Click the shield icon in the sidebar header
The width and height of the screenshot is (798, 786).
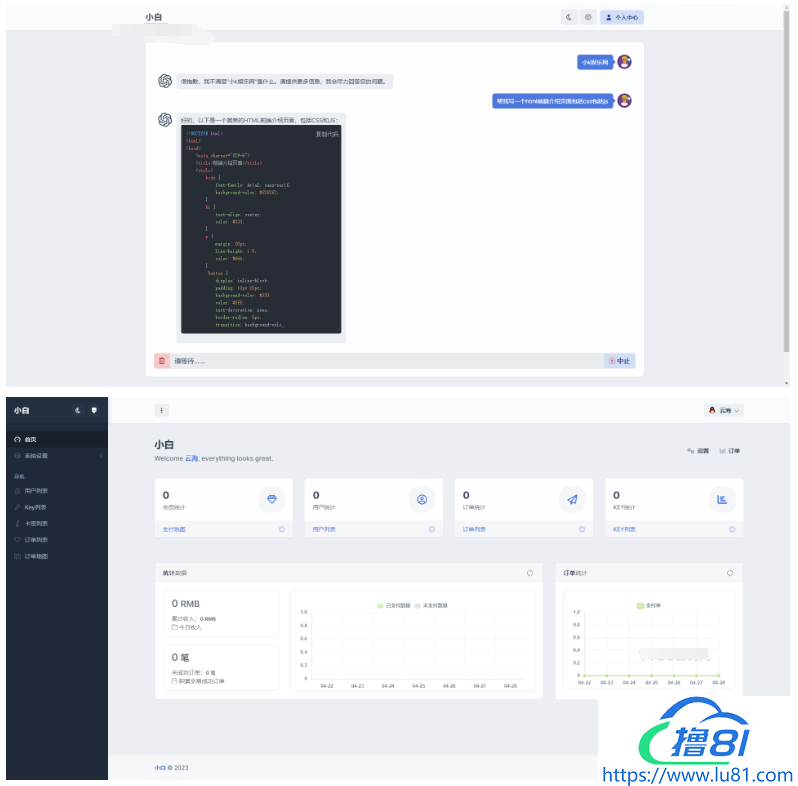[94, 410]
